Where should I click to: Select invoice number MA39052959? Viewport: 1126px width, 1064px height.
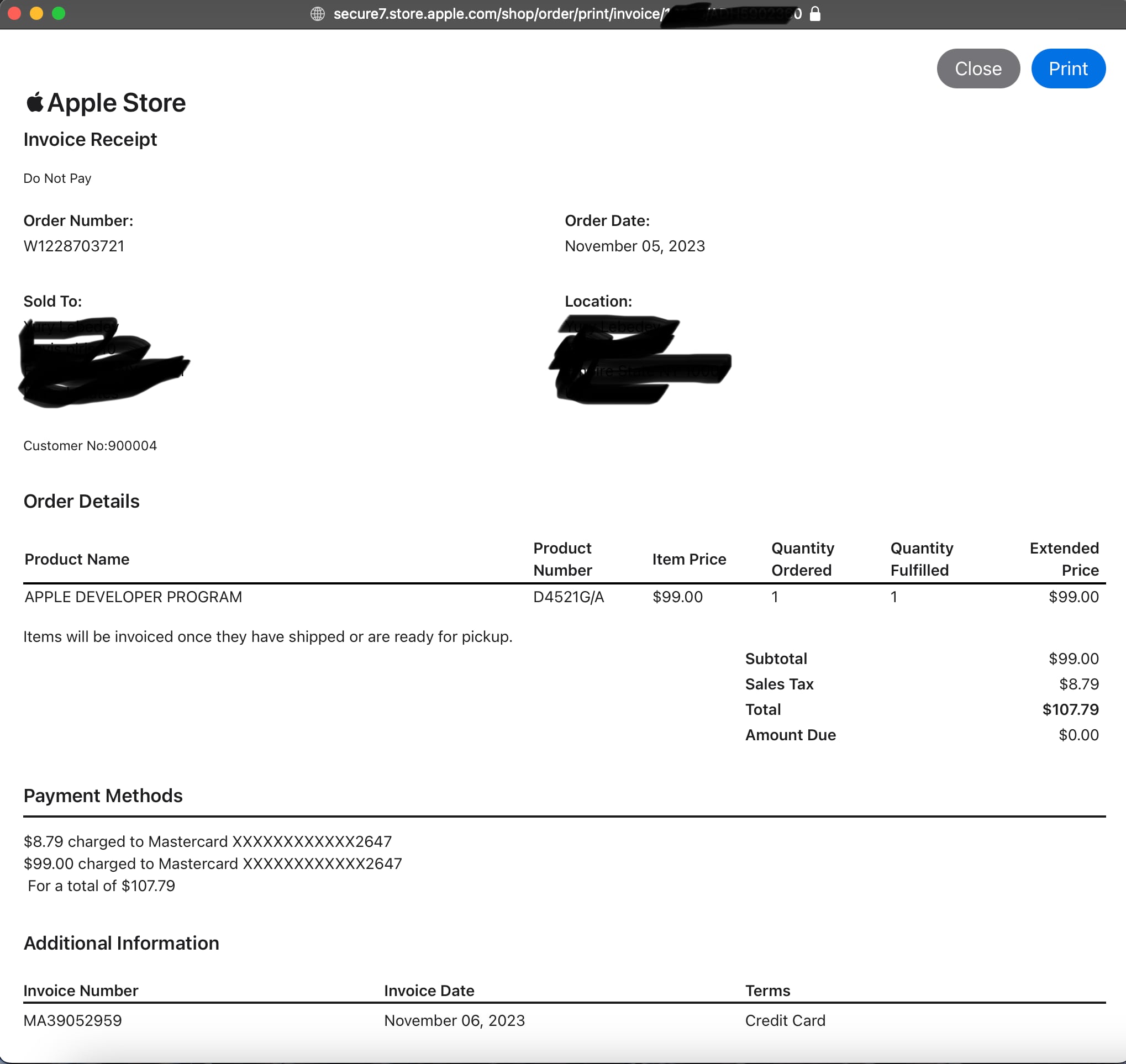click(x=72, y=1020)
